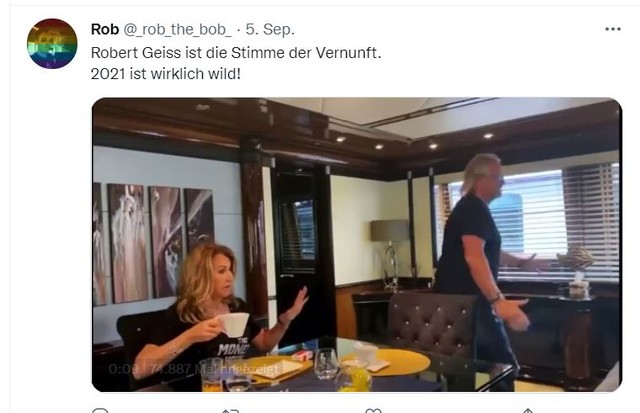Image resolution: width=640 pixels, height=413 pixels.
Task: Click the retweet icon below the video
Action: click(231, 411)
